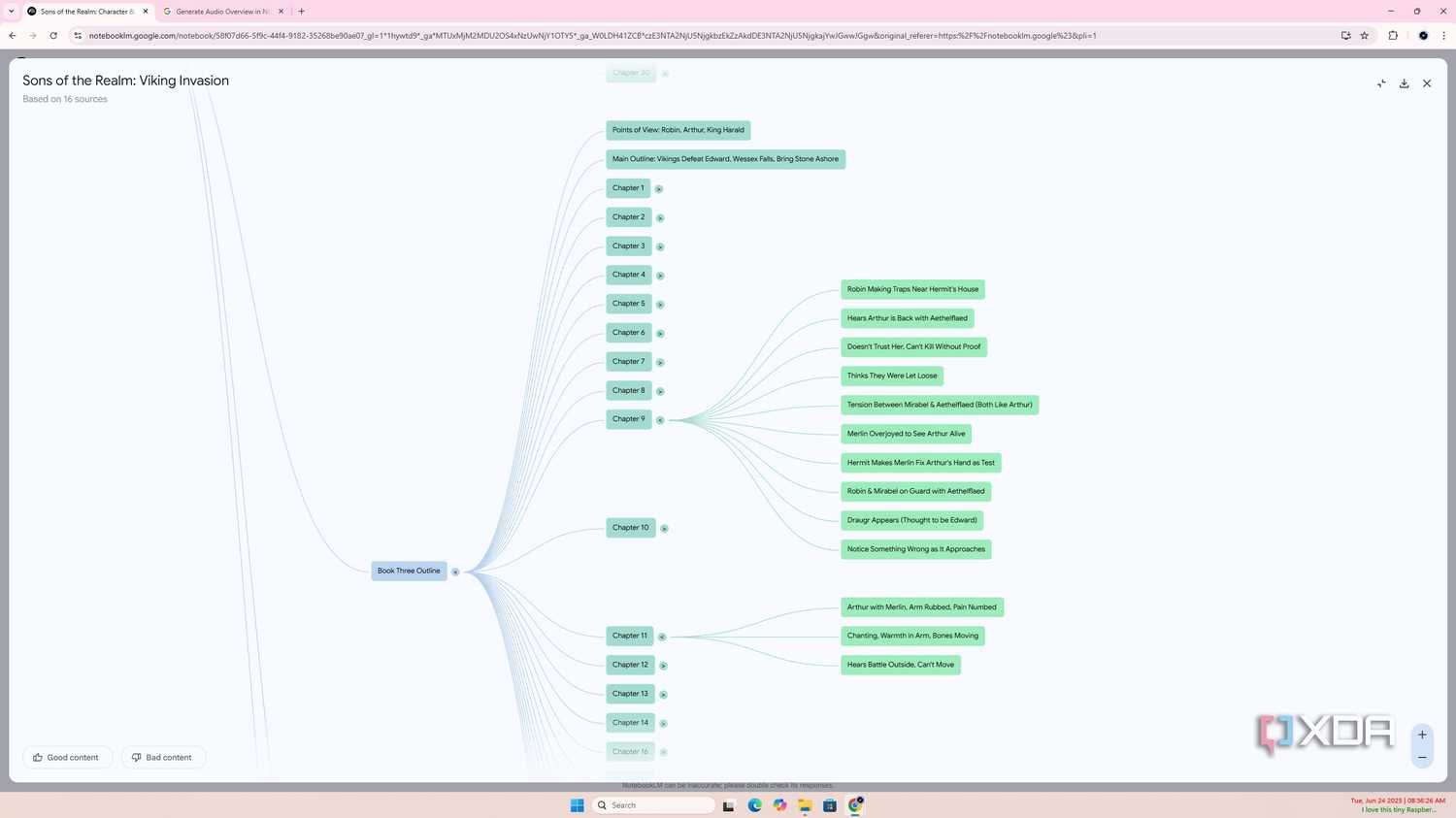Expand the Chapter 13 node
This screenshot has width=1456, height=818.
pos(663,695)
